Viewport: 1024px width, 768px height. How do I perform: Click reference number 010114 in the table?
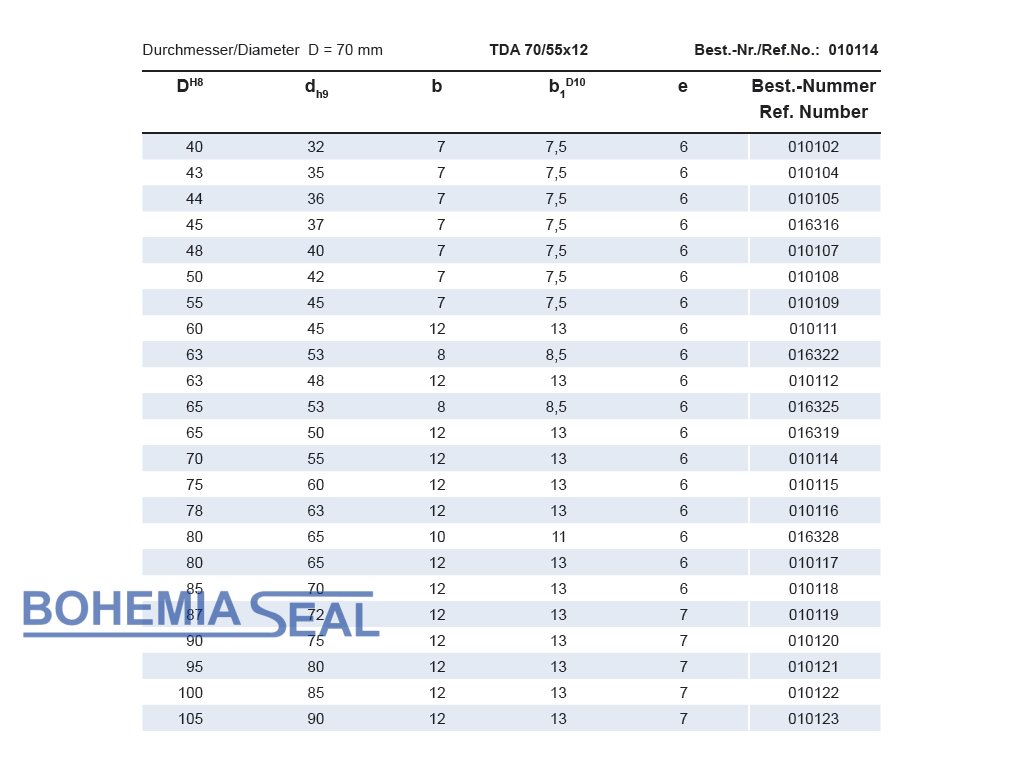pyautogui.click(x=813, y=459)
